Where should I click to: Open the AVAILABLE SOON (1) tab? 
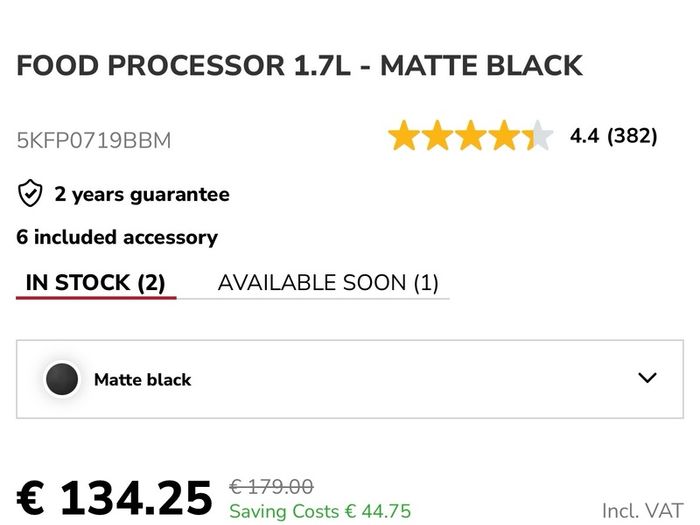click(x=328, y=283)
